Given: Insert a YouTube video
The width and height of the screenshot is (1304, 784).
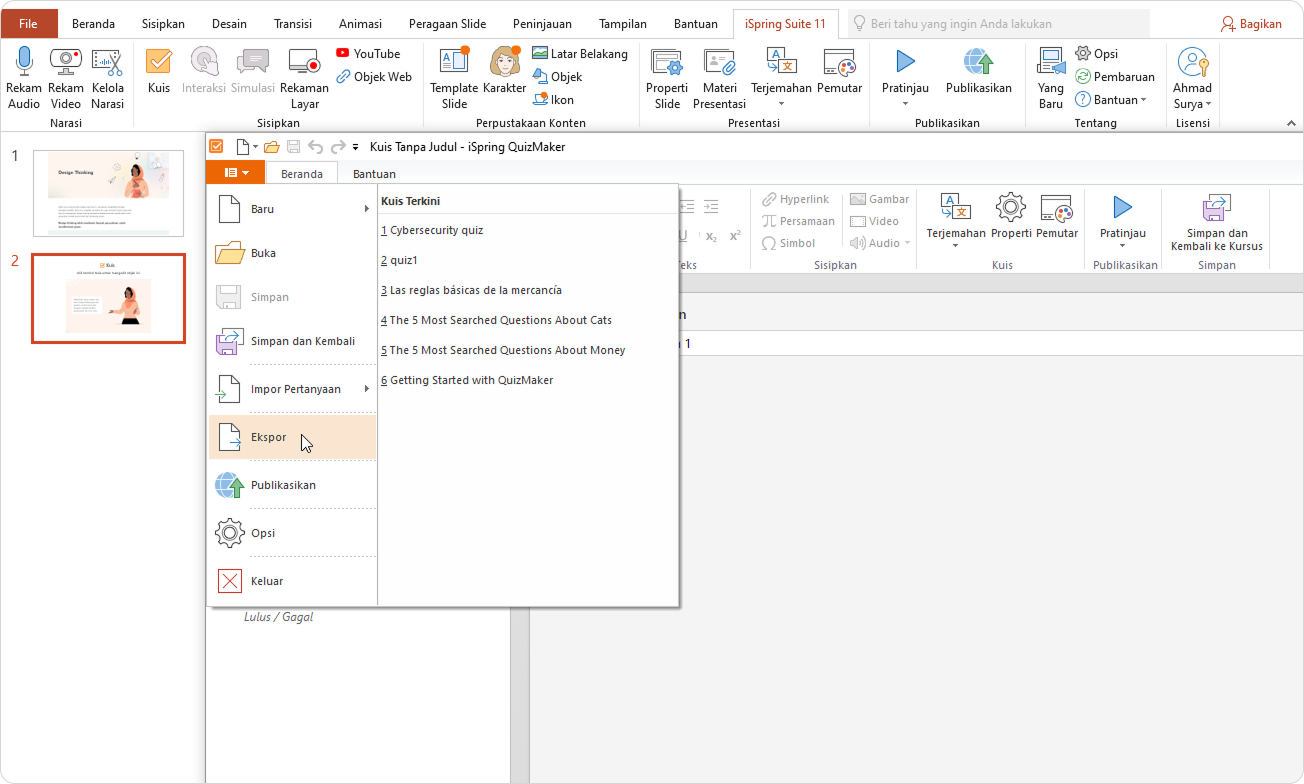Looking at the screenshot, I should pyautogui.click(x=368, y=54).
